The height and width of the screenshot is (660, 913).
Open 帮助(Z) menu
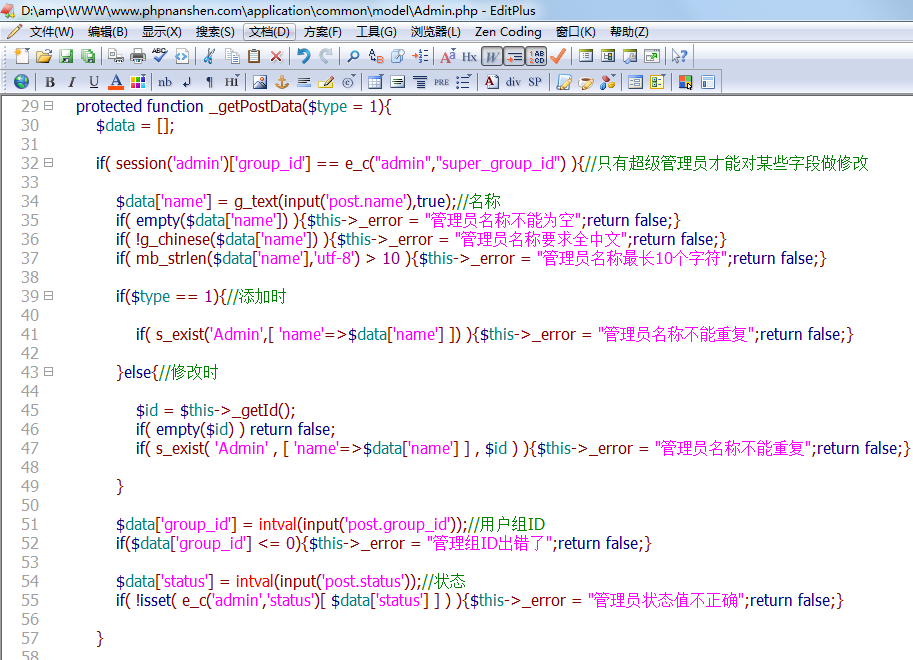629,32
